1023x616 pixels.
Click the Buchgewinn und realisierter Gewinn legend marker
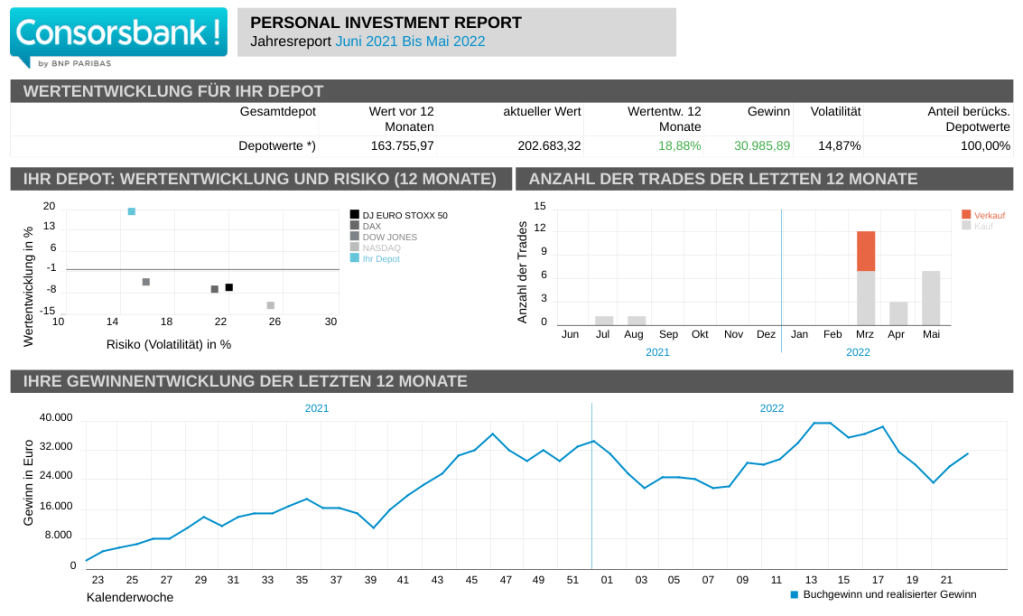(x=795, y=594)
